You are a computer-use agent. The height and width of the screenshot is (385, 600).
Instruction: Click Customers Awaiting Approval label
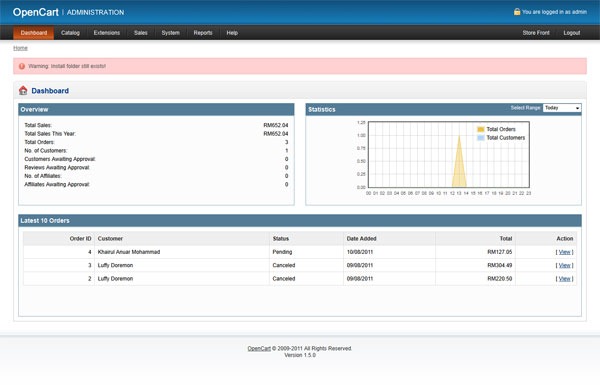(x=60, y=159)
